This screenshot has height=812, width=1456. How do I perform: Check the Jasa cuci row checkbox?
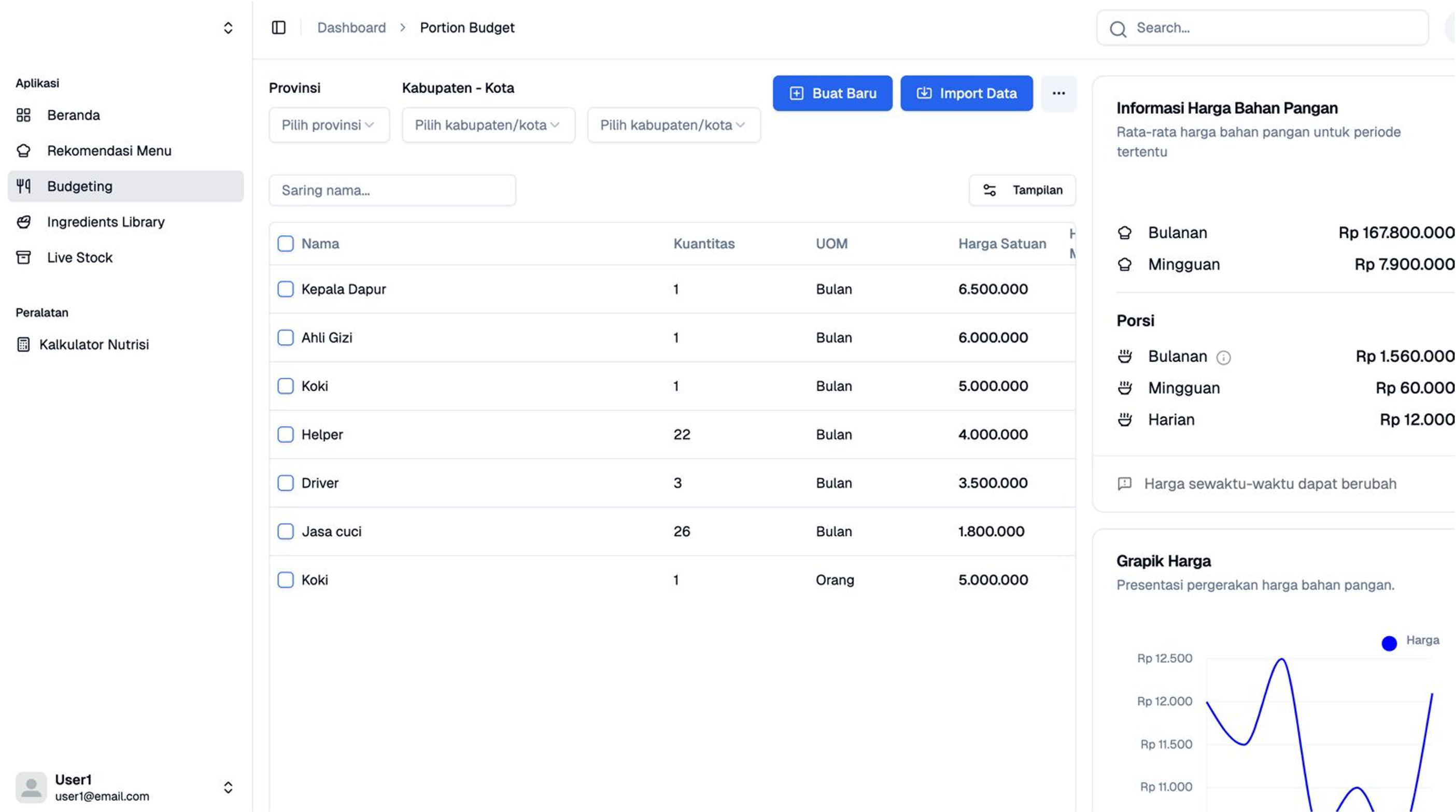286,531
